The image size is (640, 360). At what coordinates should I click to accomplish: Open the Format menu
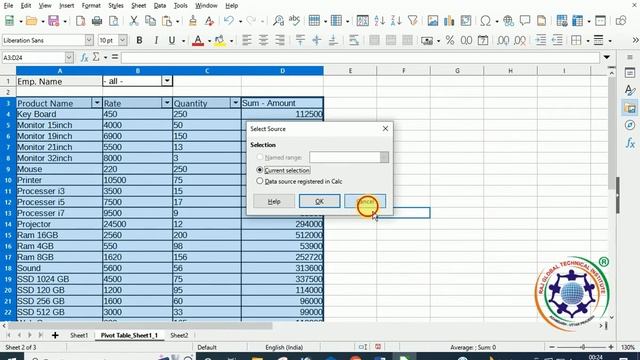[91, 6]
